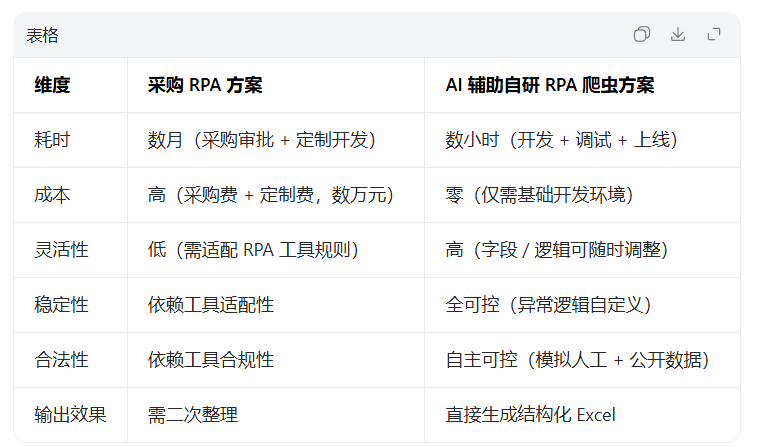Viewport: 780px width, 447px height.
Task: Click the '灵活性' row label
Action: point(61,250)
